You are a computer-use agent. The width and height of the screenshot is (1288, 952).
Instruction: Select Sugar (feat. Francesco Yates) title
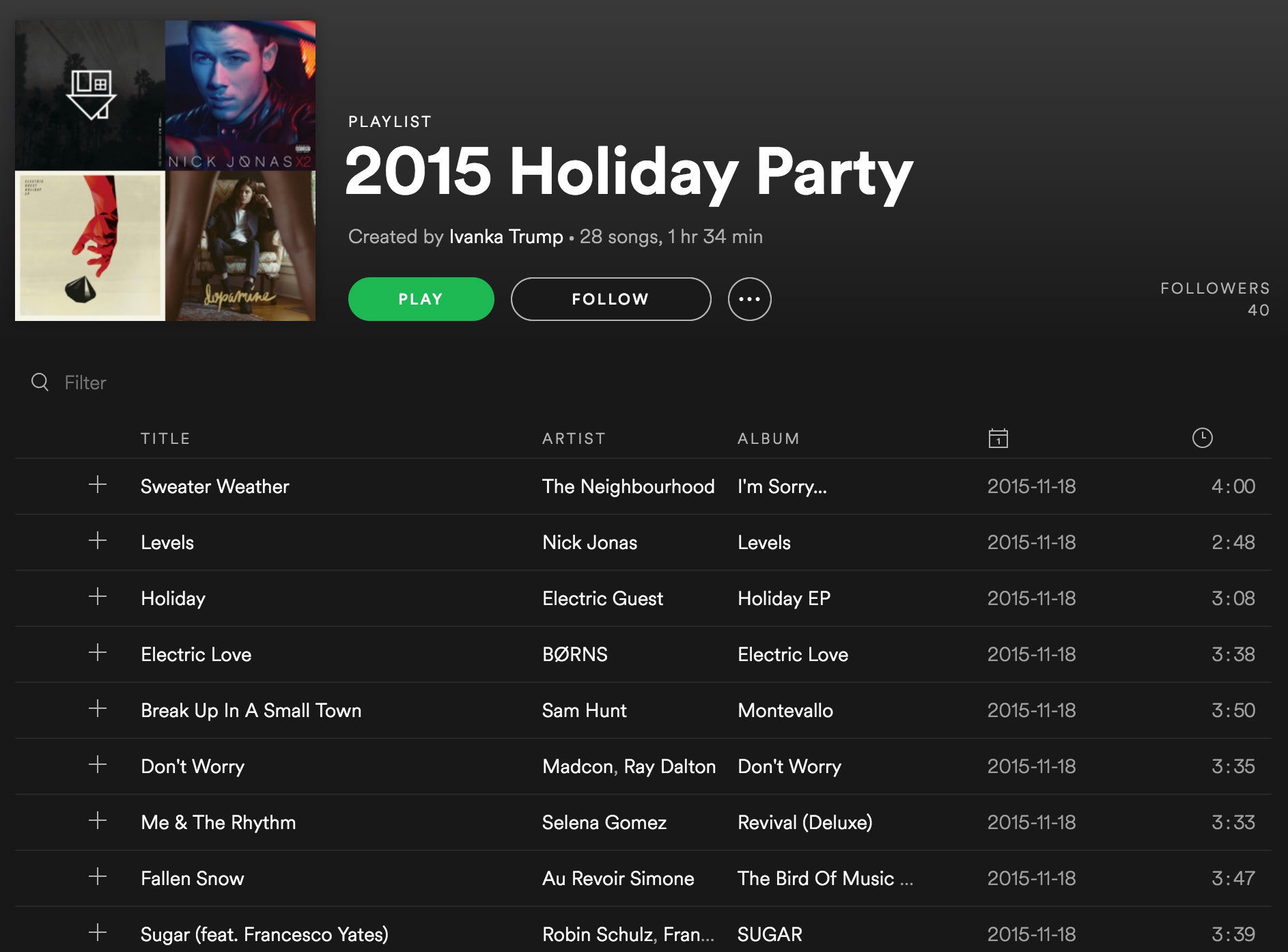[264, 934]
